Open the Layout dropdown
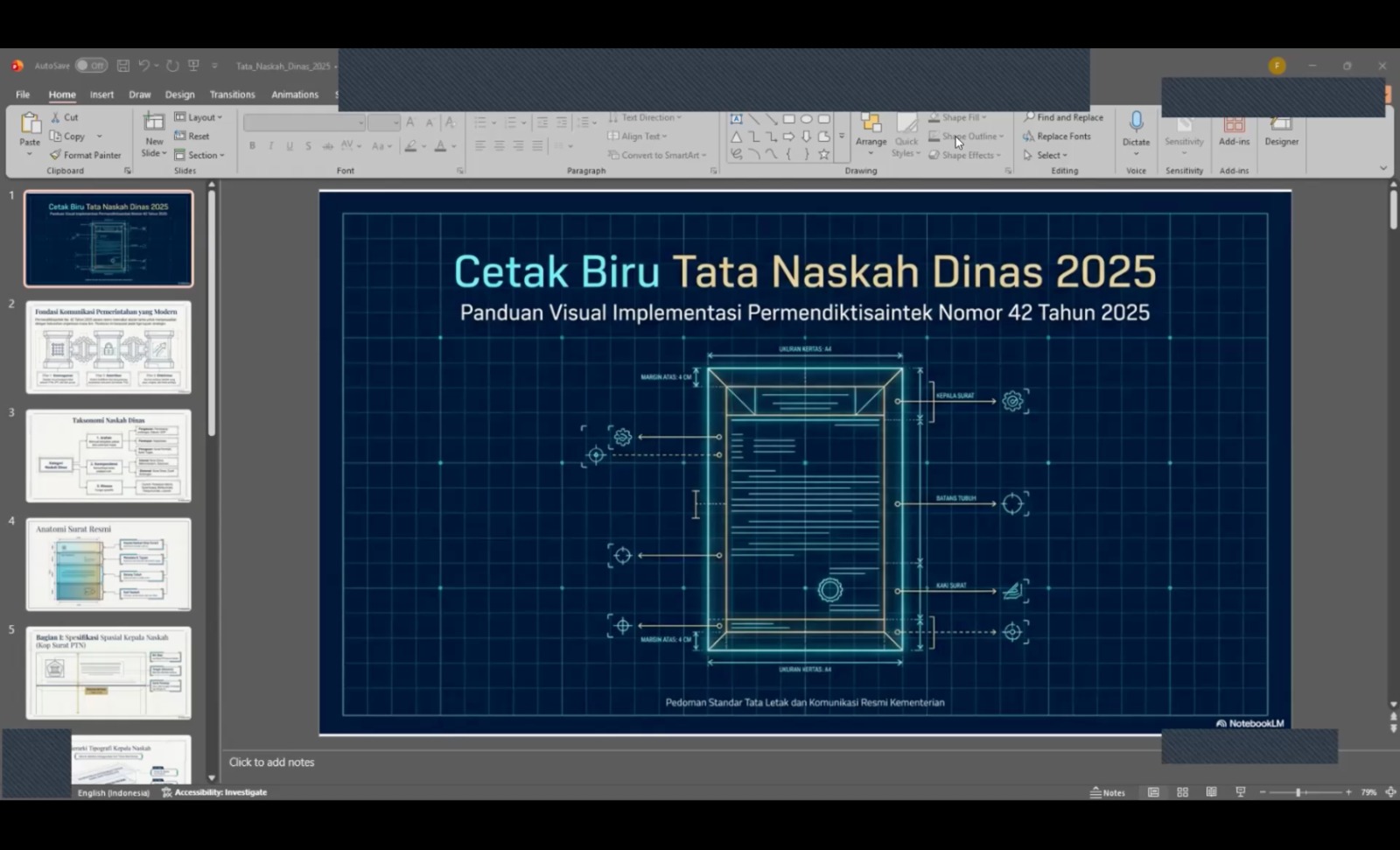The height and width of the screenshot is (850, 1400). click(199, 117)
